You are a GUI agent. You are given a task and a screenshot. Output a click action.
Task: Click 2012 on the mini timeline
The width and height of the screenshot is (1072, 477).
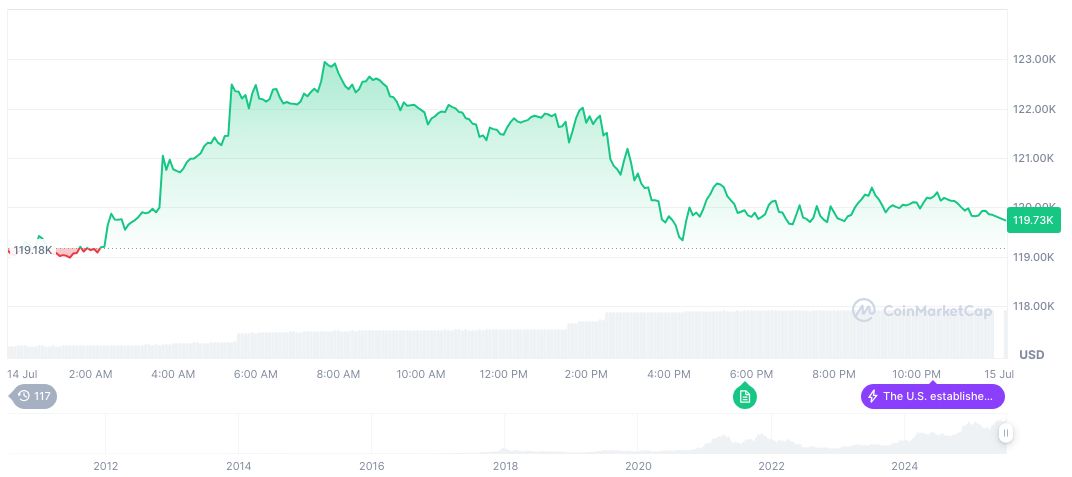click(105, 466)
